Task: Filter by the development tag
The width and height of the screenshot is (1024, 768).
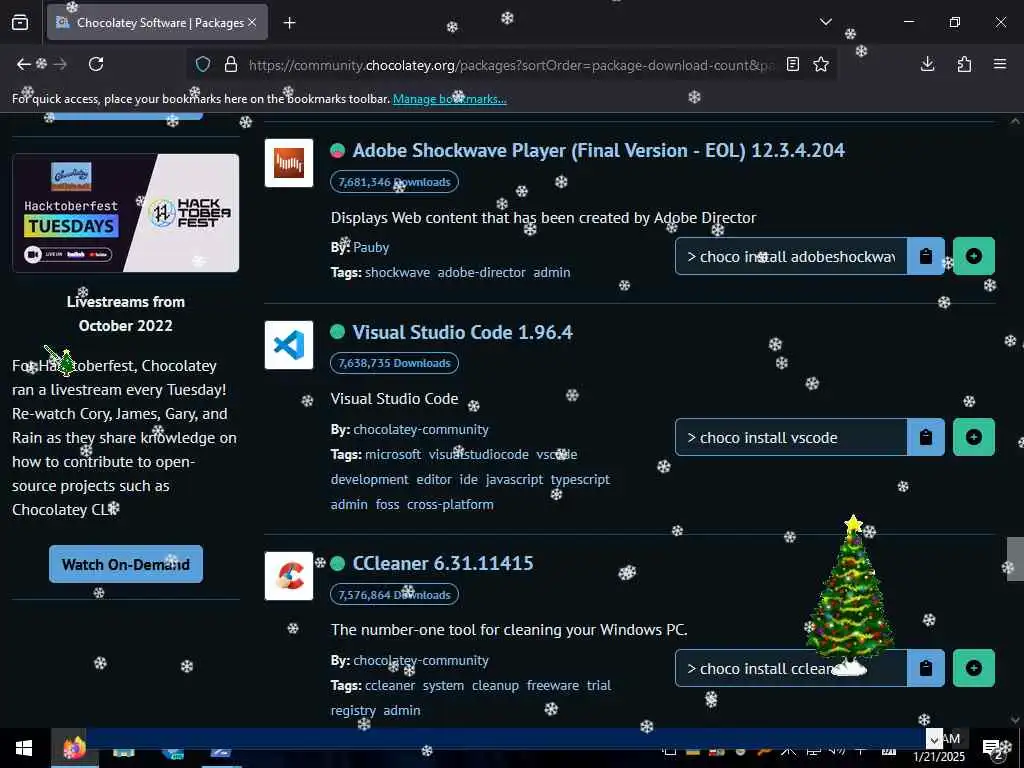Action: [369, 479]
